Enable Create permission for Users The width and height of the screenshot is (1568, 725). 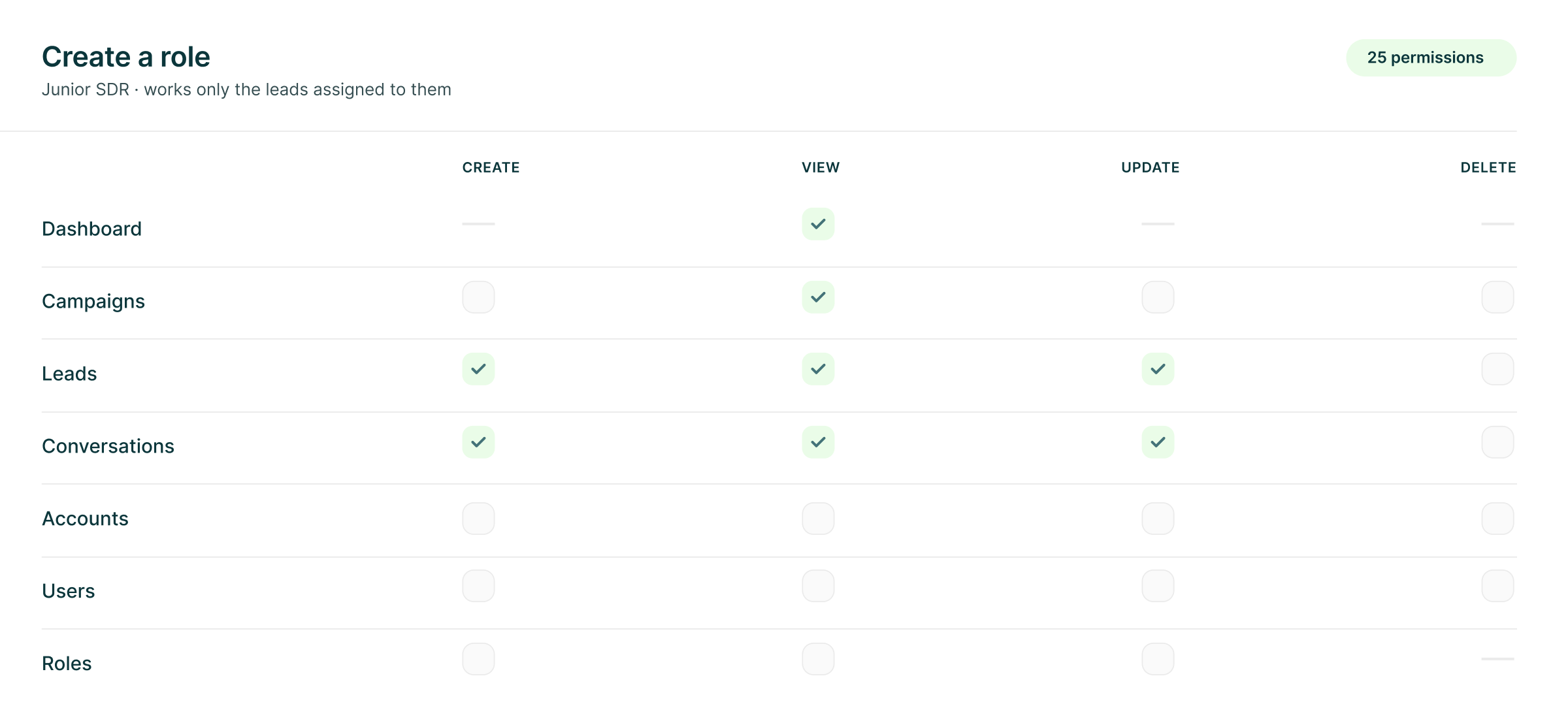pyautogui.click(x=478, y=586)
